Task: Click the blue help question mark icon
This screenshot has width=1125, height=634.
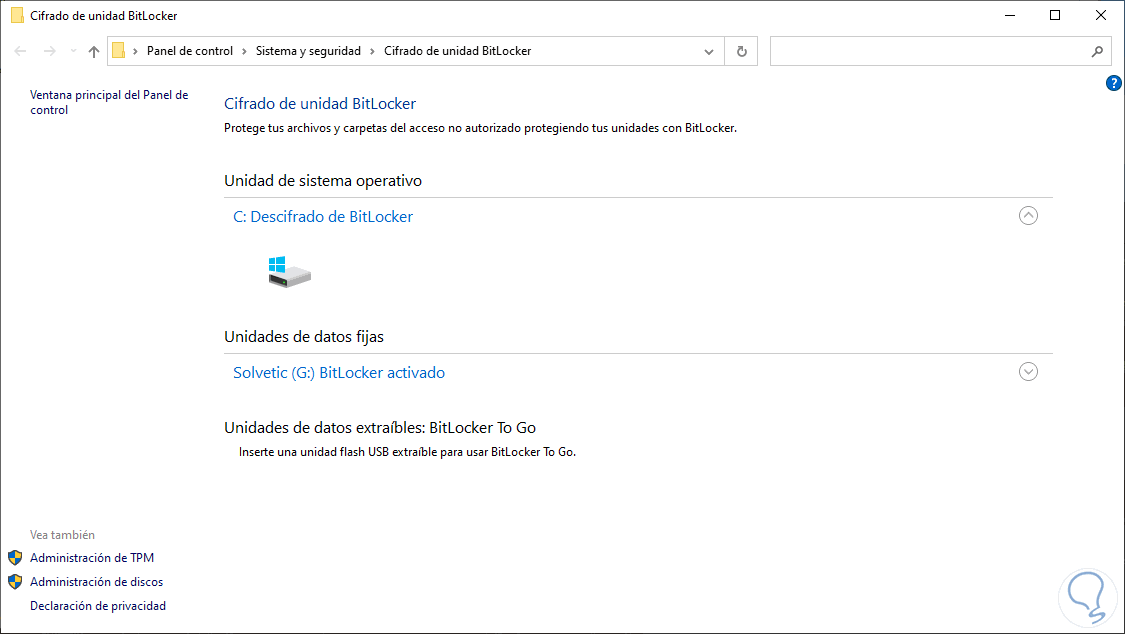Action: click(x=1114, y=83)
